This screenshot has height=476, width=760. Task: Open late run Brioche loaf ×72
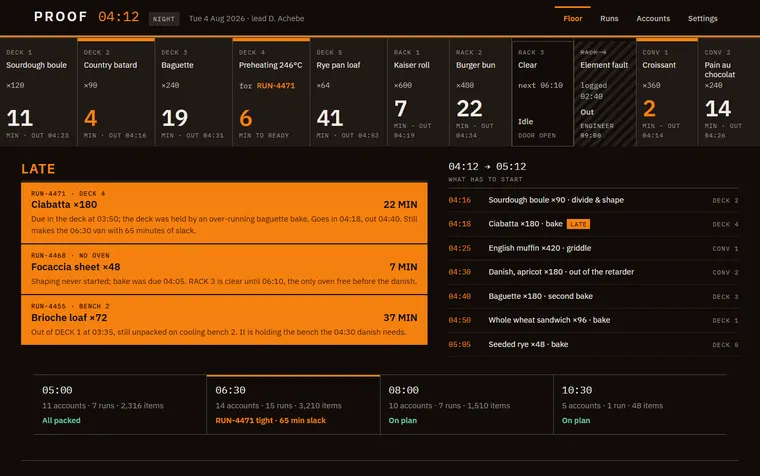click(224, 320)
